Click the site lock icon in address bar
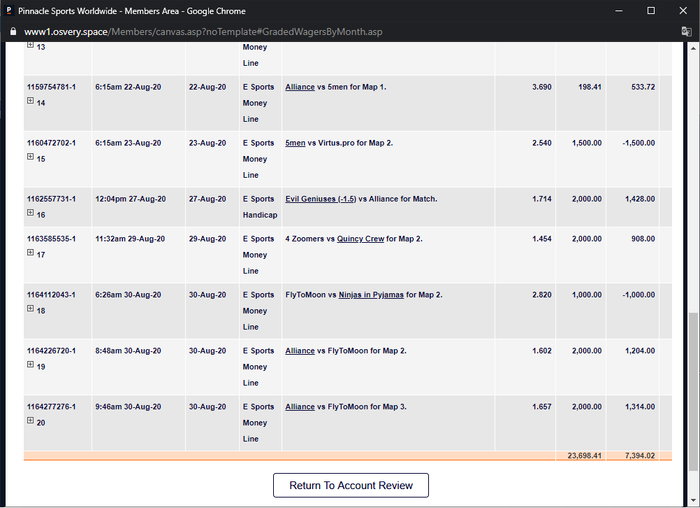Viewport: 700px width, 508px height. point(13,32)
